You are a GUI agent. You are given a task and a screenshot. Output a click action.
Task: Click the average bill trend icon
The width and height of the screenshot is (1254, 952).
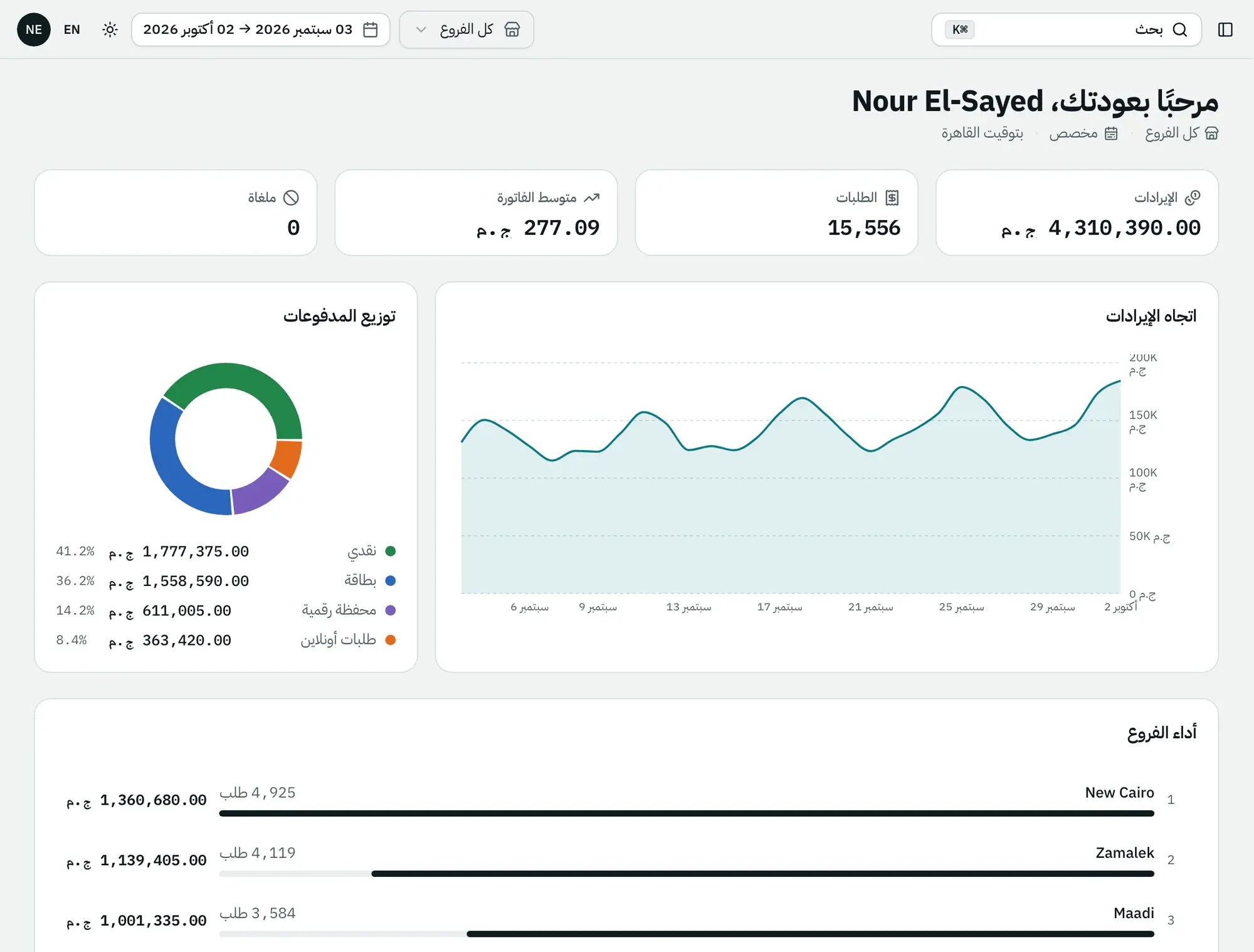[592, 197]
